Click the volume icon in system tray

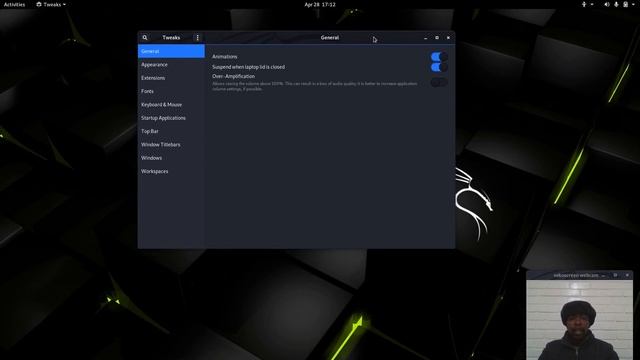(607, 4)
